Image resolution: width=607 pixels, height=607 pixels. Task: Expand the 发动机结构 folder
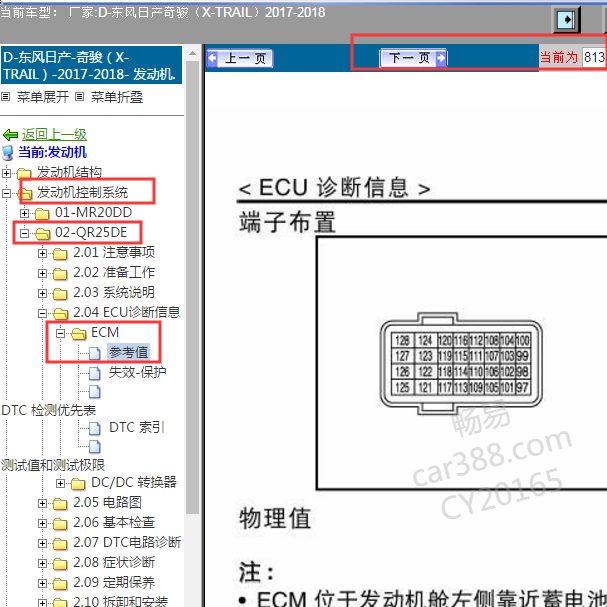coord(6,173)
